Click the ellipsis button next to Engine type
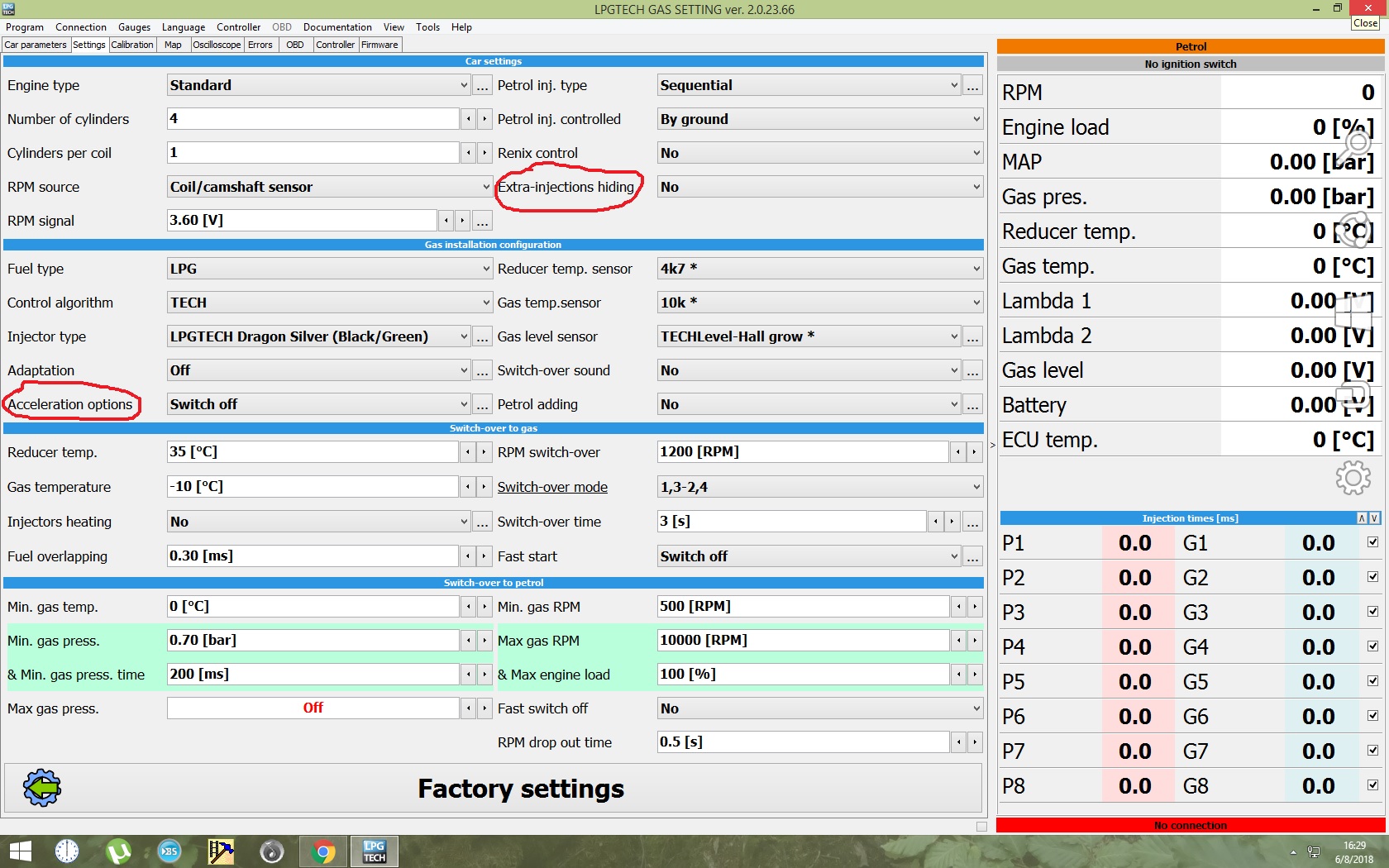 click(483, 85)
